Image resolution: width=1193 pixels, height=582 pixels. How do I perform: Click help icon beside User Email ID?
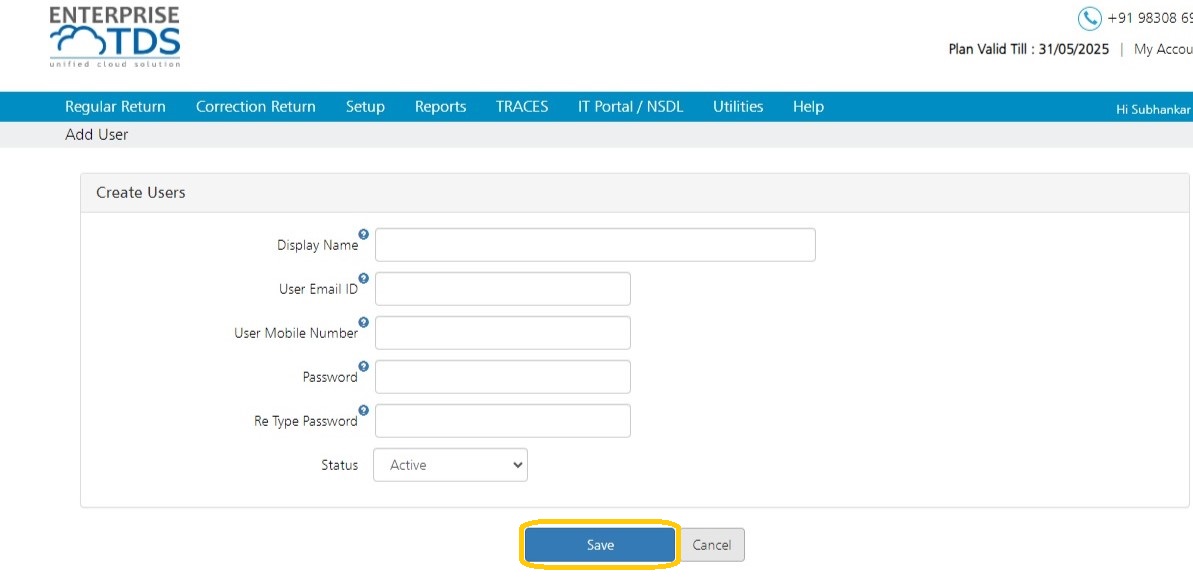click(364, 278)
